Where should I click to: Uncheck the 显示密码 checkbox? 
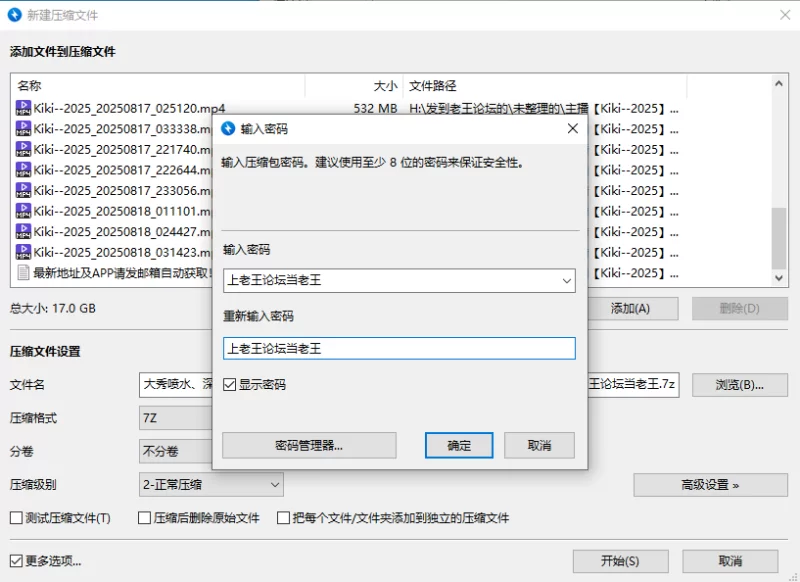pos(230,385)
